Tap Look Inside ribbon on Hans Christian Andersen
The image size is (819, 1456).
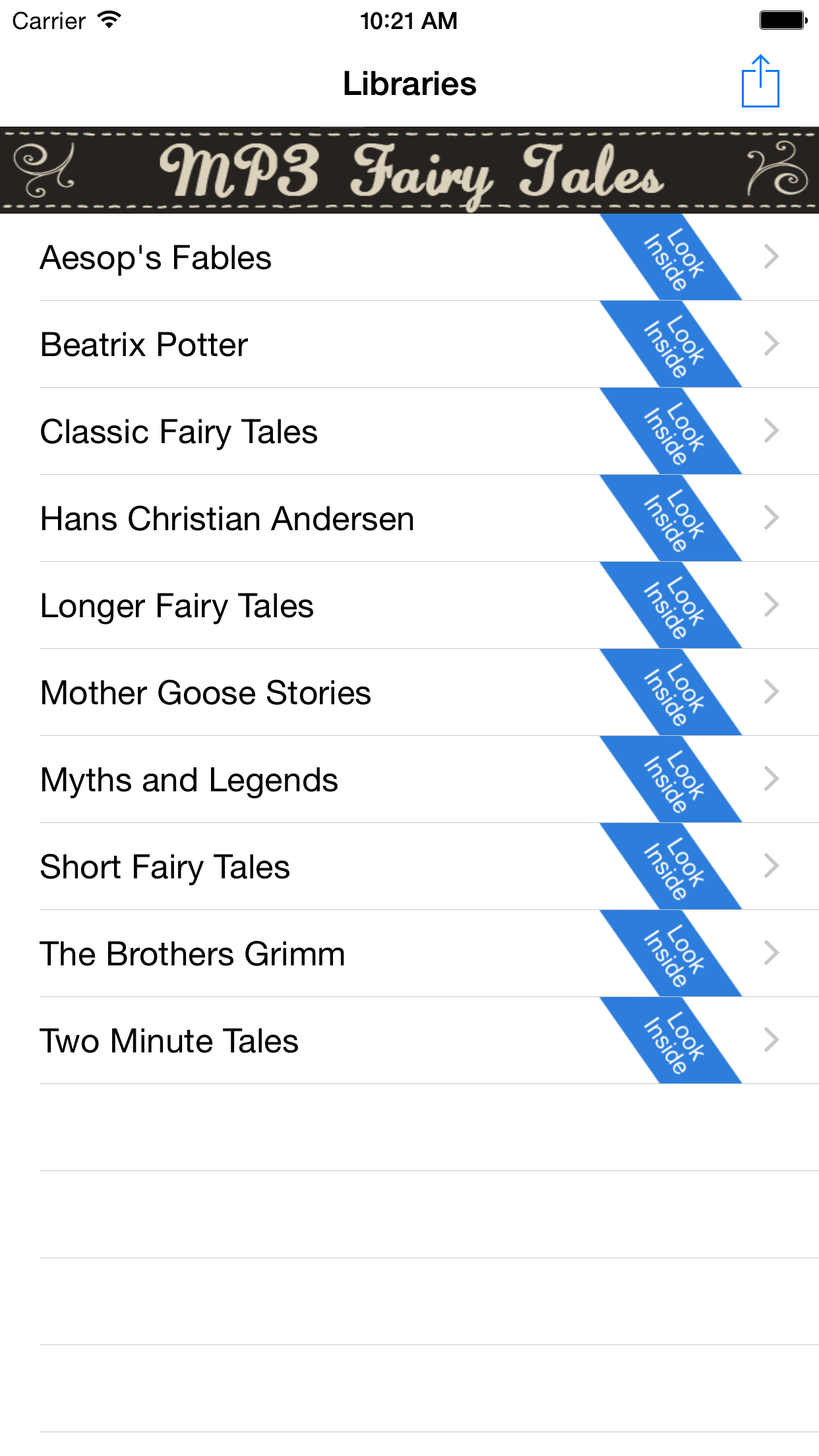(671, 520)
